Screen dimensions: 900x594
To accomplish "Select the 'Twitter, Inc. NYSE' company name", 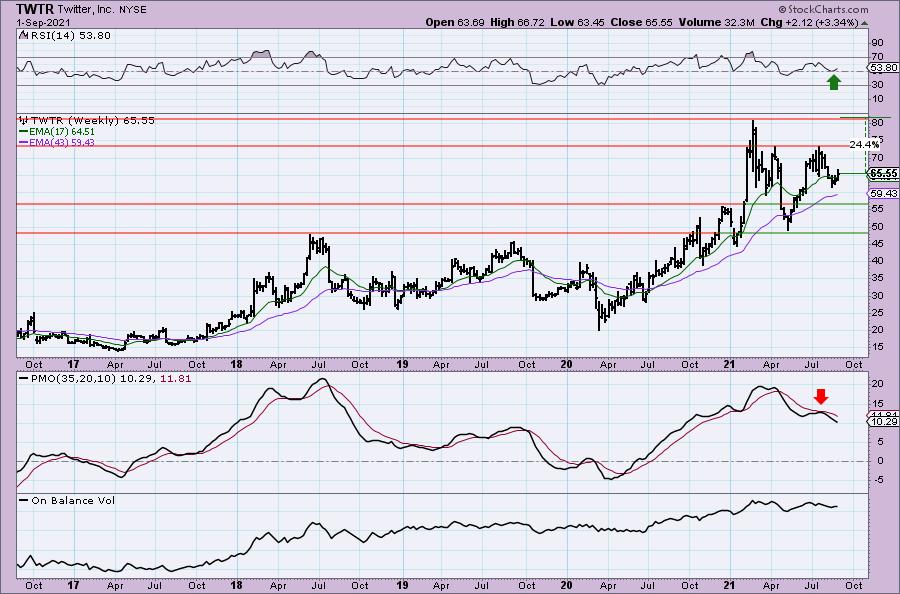I will point(102,10).
